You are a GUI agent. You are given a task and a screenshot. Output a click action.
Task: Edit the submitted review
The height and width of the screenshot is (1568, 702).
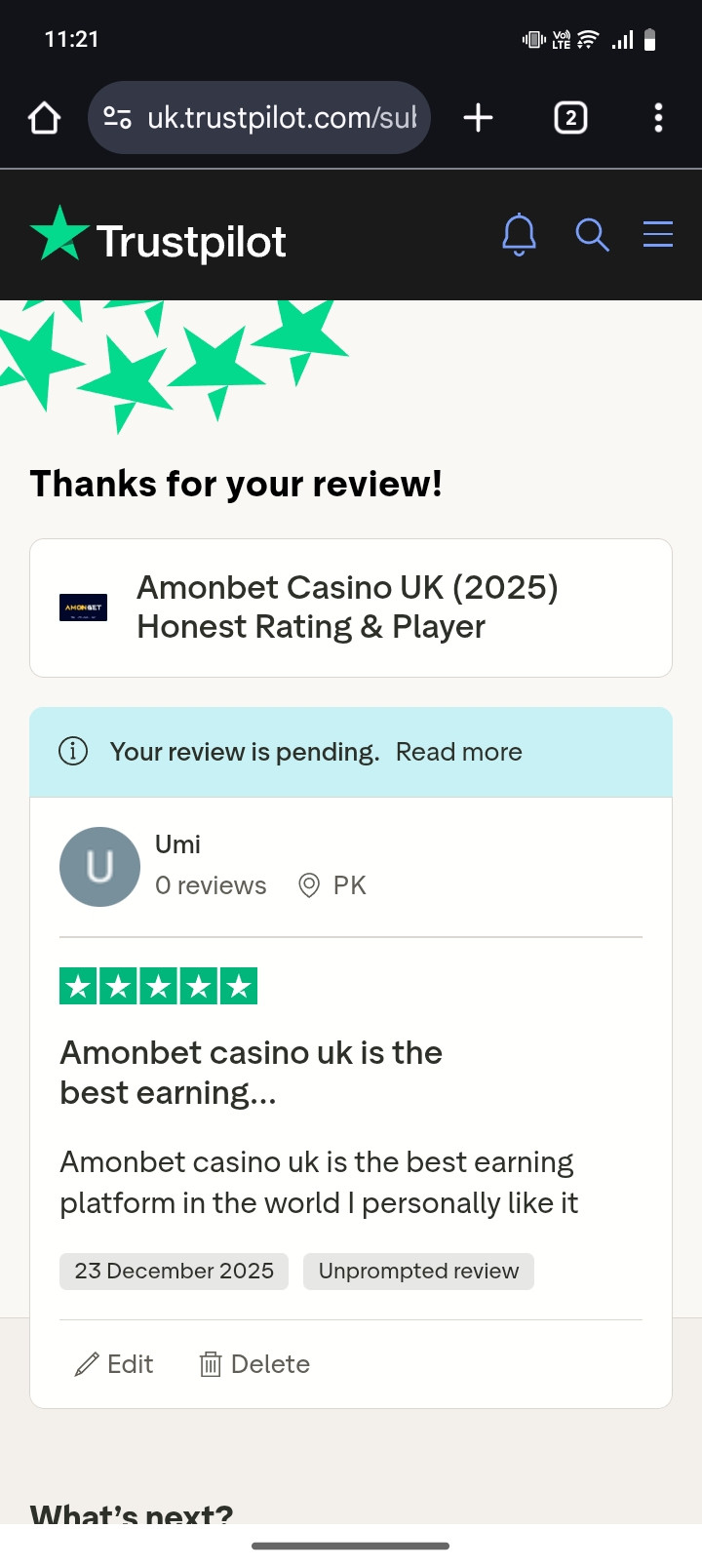point(115,1364)
